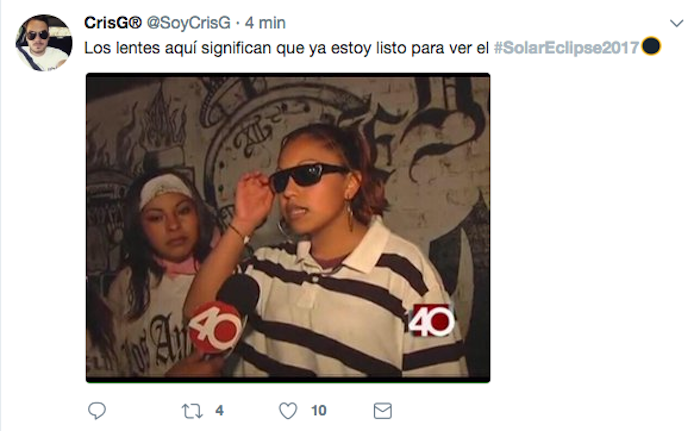Viewport: 700px width, 431px height.
Task: Open the attached interview image
Action: click(288, 228)
